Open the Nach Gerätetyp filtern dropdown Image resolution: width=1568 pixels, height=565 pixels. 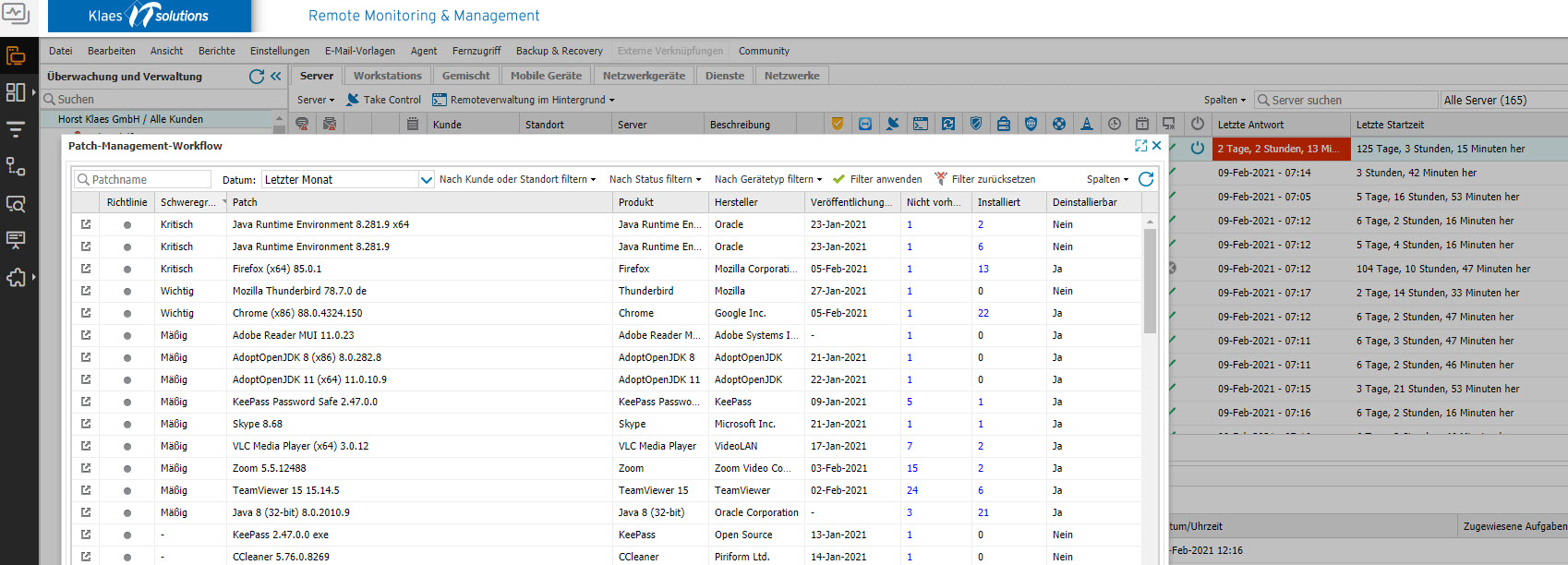tap(767, 179)
